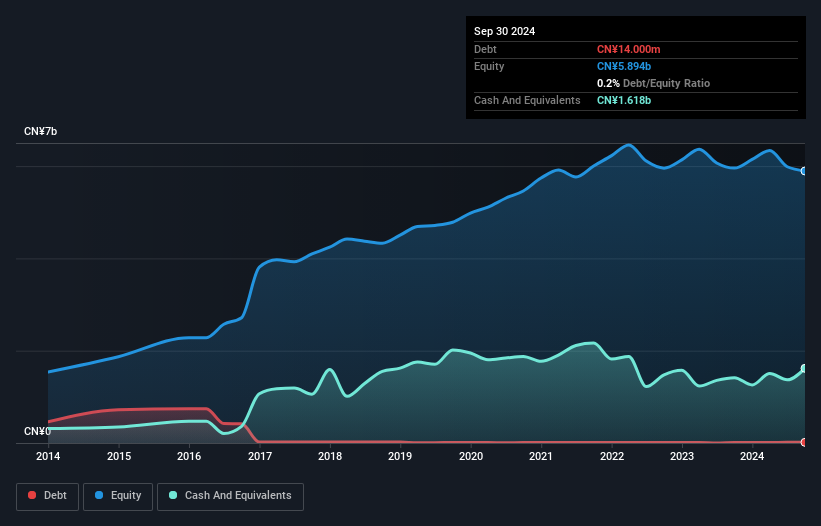Click the CN¥5.894b equity value
Screen dimensions: 821x526
624,66
